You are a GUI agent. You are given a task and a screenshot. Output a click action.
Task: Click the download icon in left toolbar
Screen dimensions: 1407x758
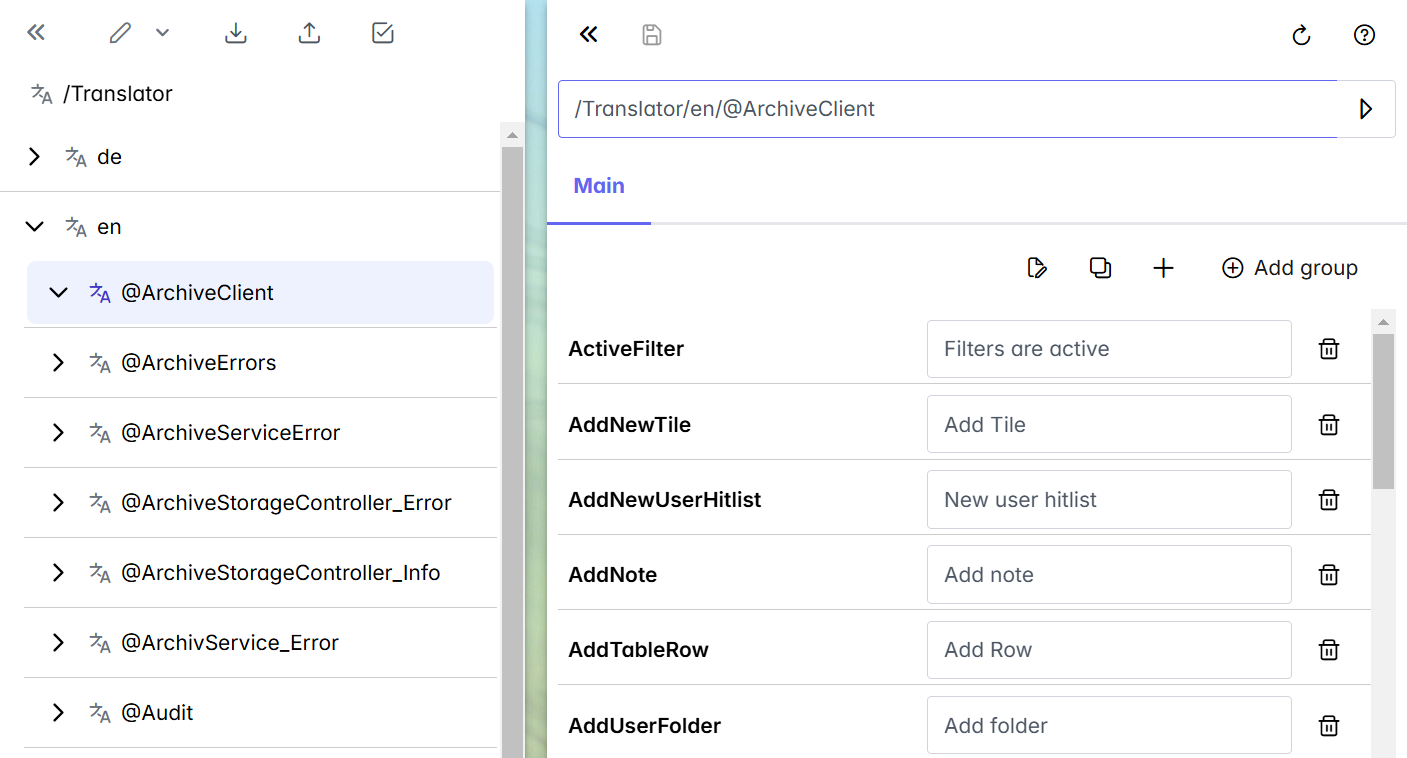tap(236, 33)
